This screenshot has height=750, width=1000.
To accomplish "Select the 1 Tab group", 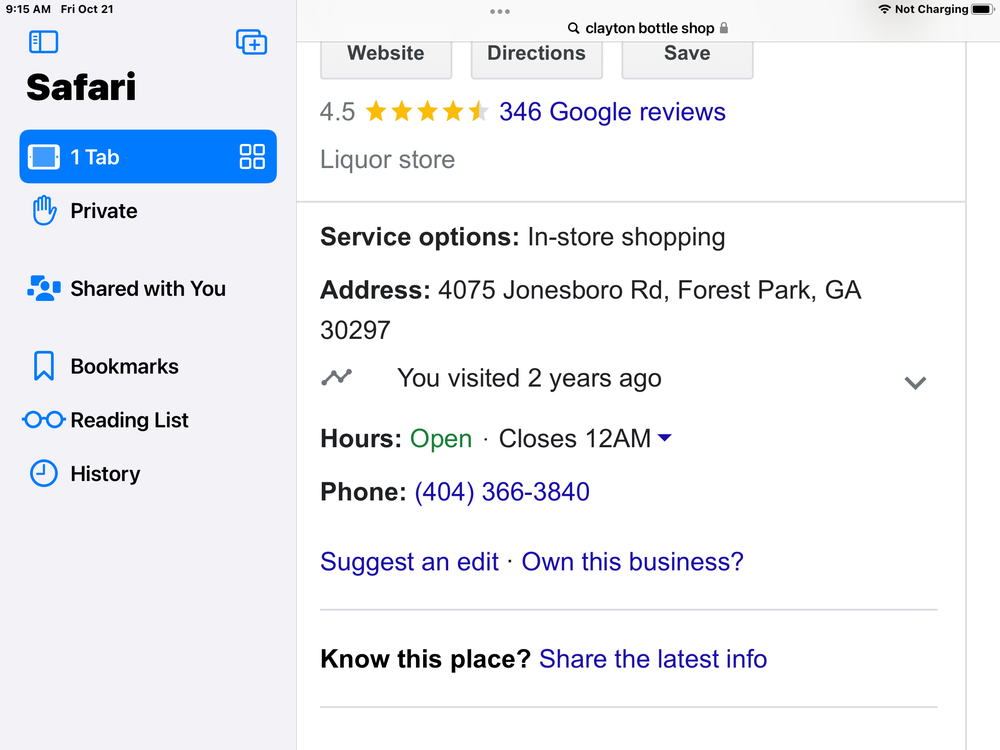I will pyautogui.click(x=148, y=156).
